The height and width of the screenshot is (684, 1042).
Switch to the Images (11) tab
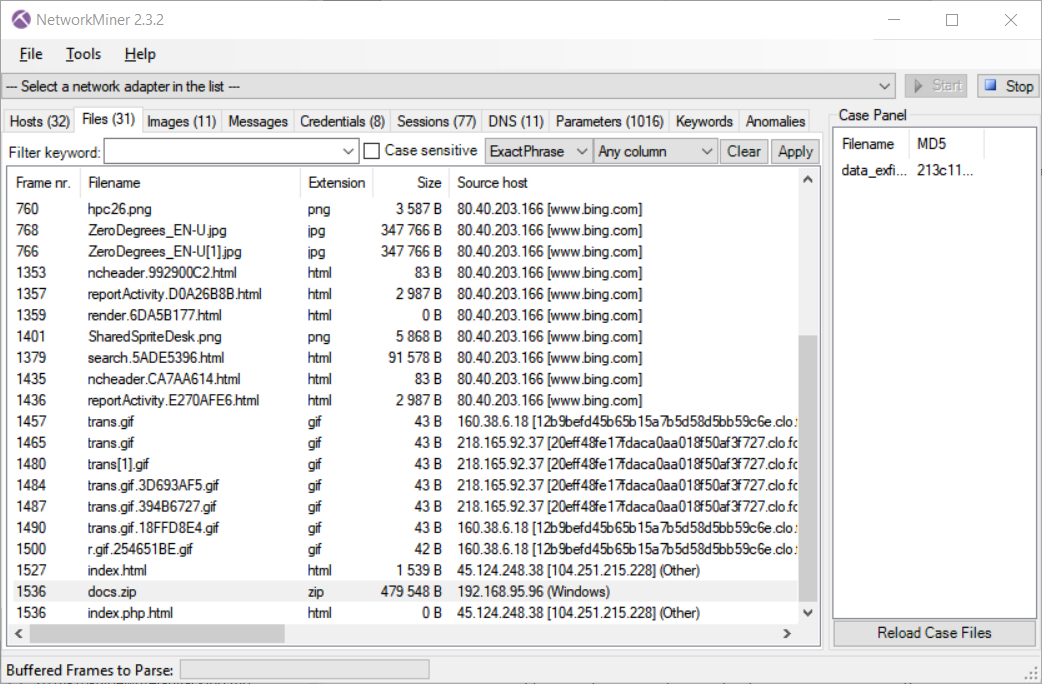(x=181, y=122)
